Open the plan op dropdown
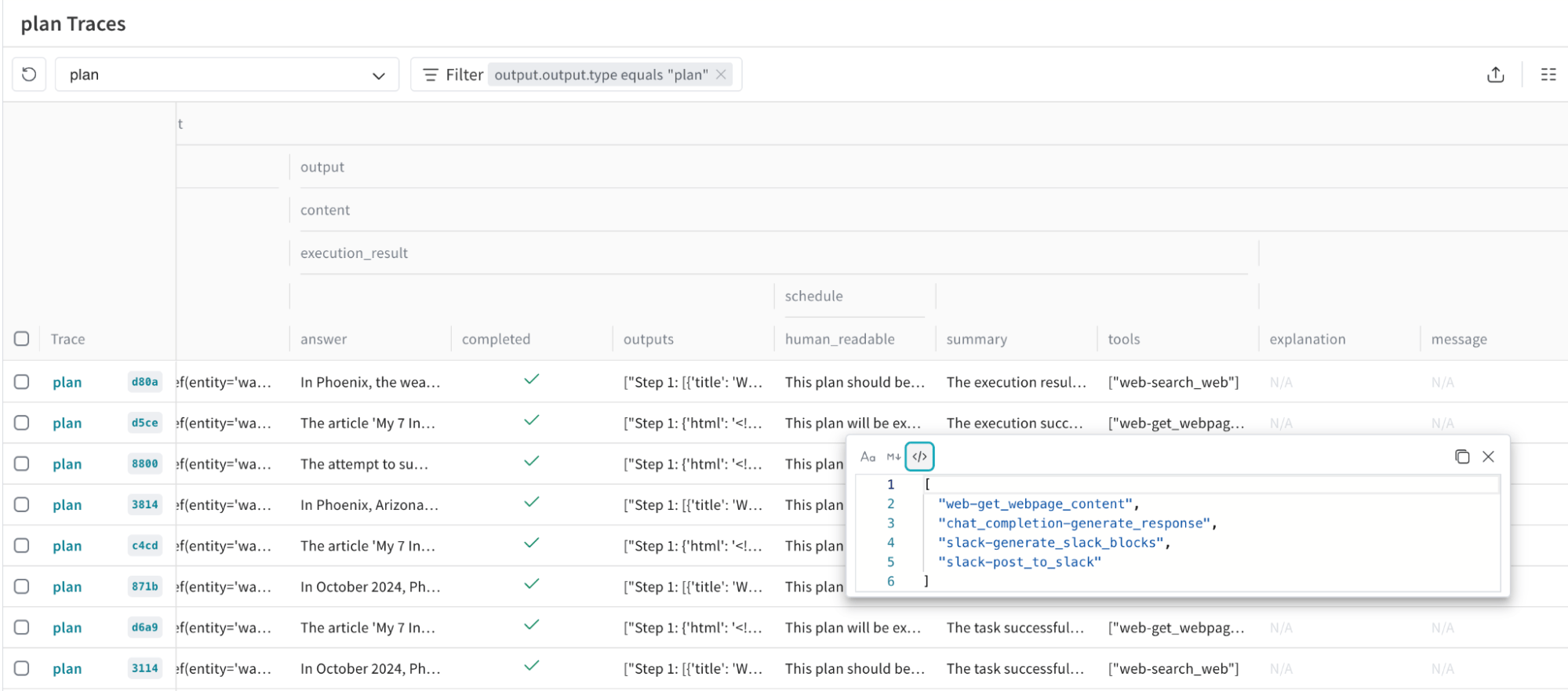The height and width of the screenshot is (691, 1568). click(227, 75)
